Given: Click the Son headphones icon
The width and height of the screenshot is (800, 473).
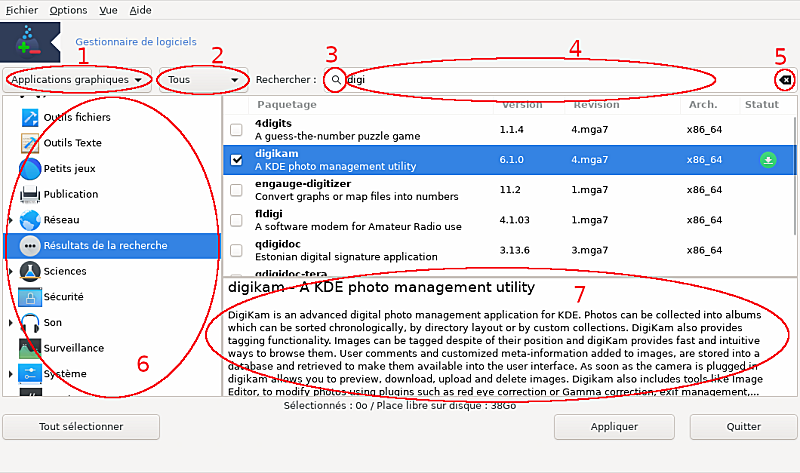Looking at the screenshot, I should (x=30, y=323).
